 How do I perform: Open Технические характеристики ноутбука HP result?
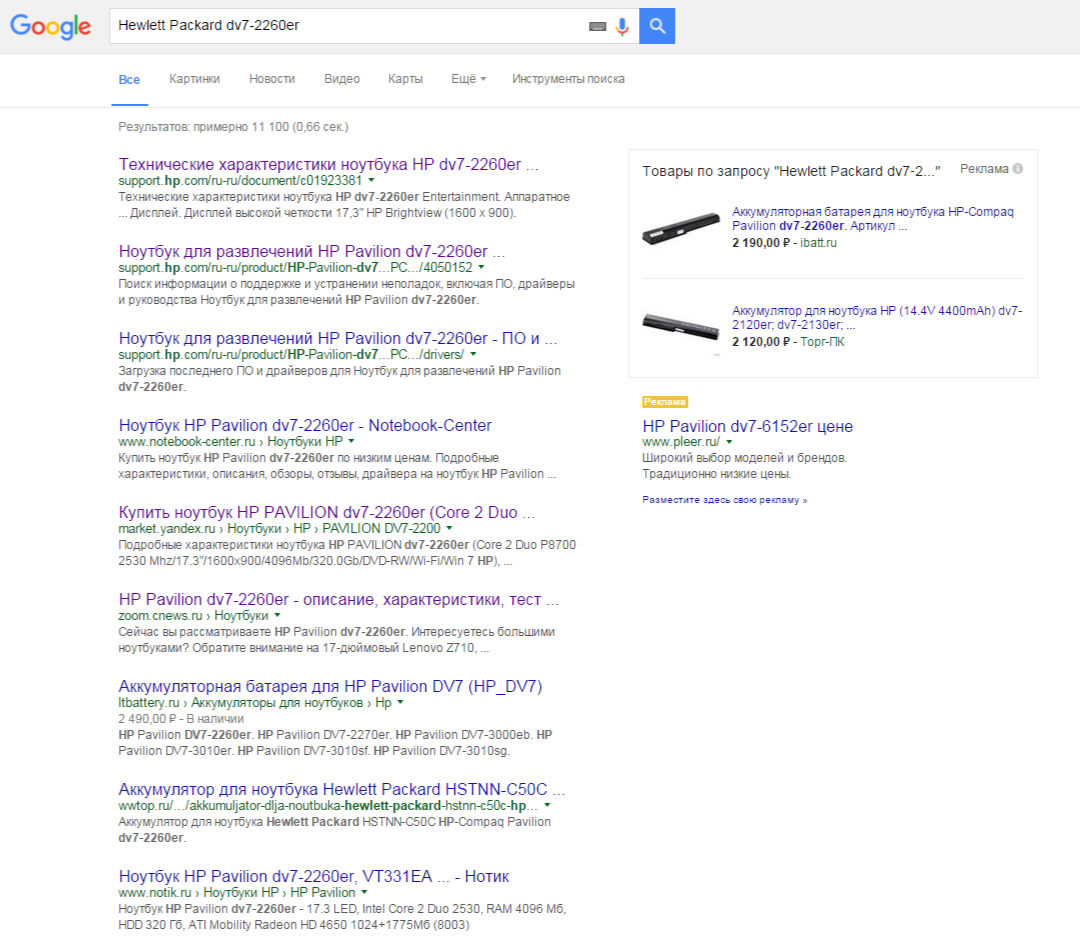coord(328,165)
